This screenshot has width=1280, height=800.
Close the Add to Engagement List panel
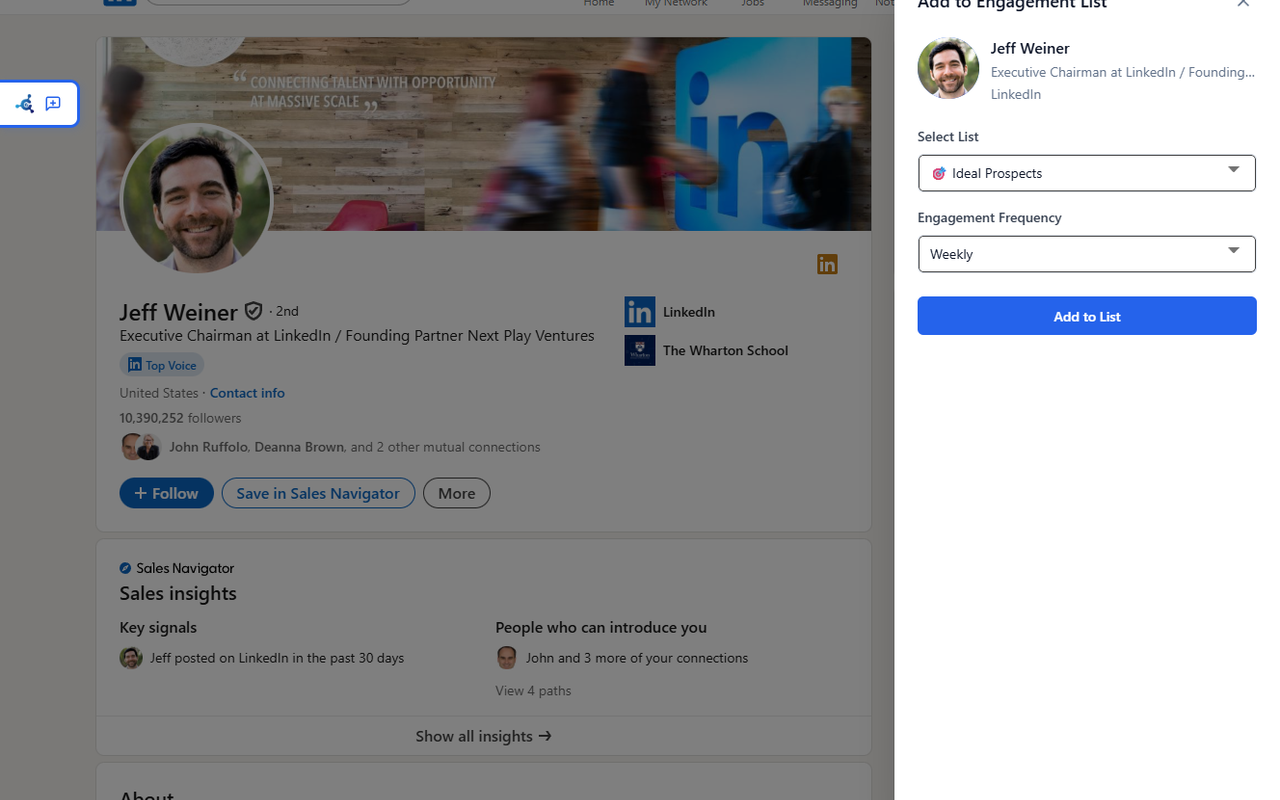coord(1243,4)
